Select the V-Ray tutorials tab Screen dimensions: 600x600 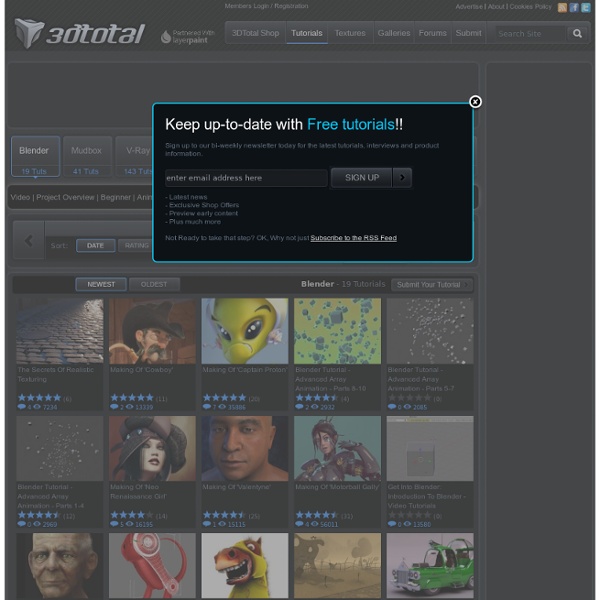[x=134, y=157]
